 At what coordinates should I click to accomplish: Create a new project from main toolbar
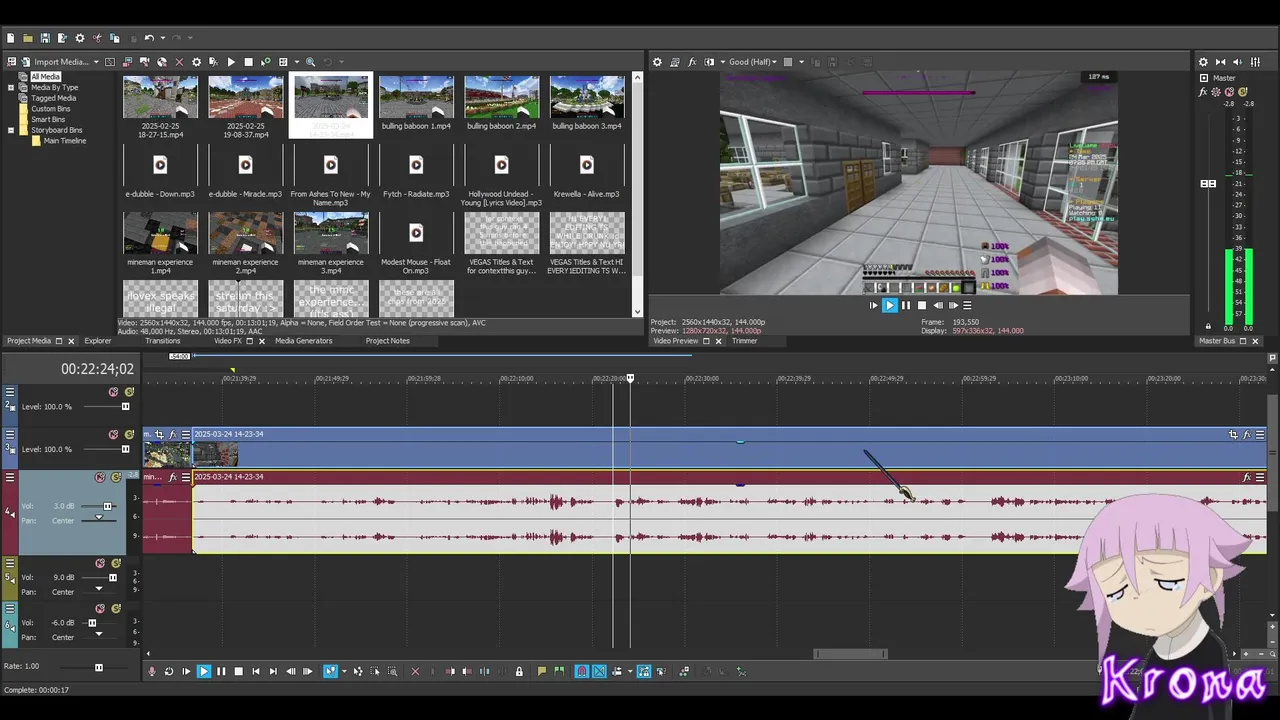point(11,38)
